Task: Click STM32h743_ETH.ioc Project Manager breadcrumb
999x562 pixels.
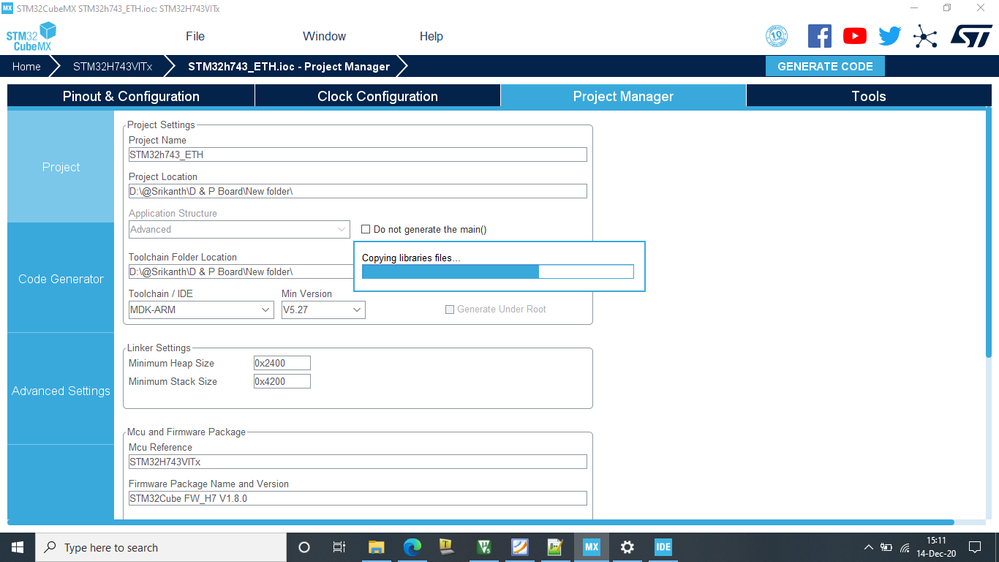Action: [289, 66]
